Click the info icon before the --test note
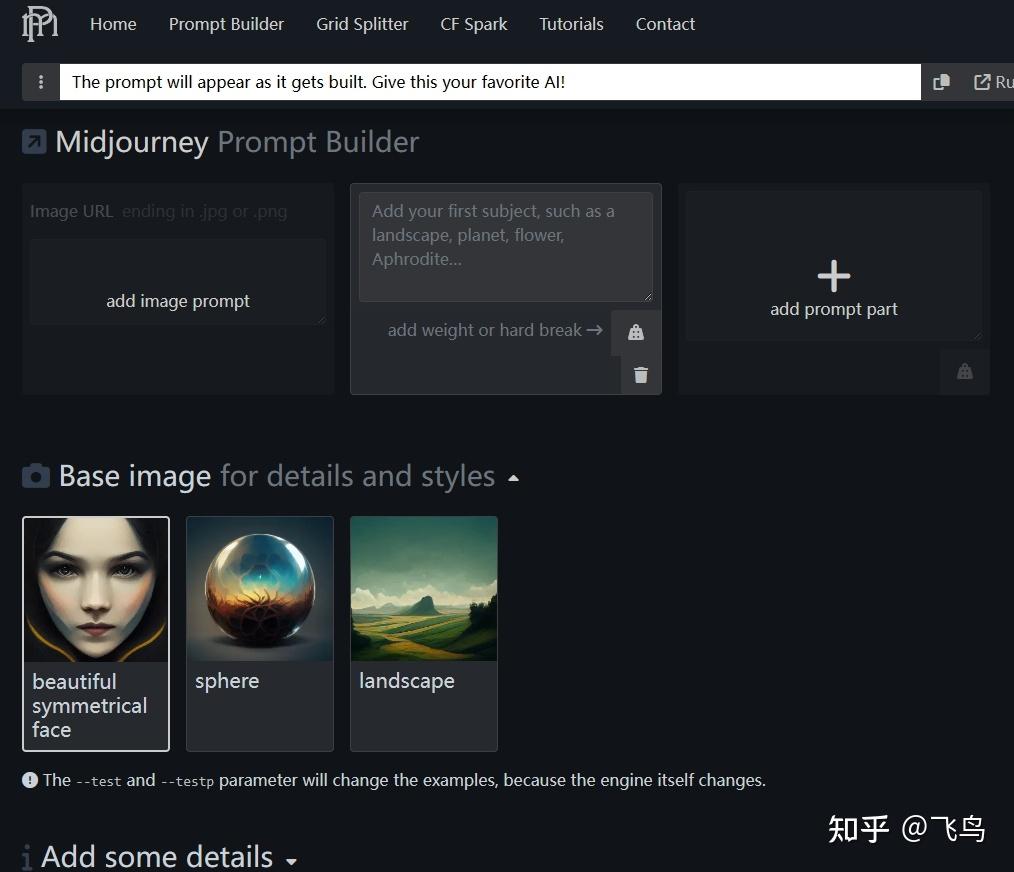This screenshot has width=1014, height=872. pyautogui.click(x=30, y=780)
